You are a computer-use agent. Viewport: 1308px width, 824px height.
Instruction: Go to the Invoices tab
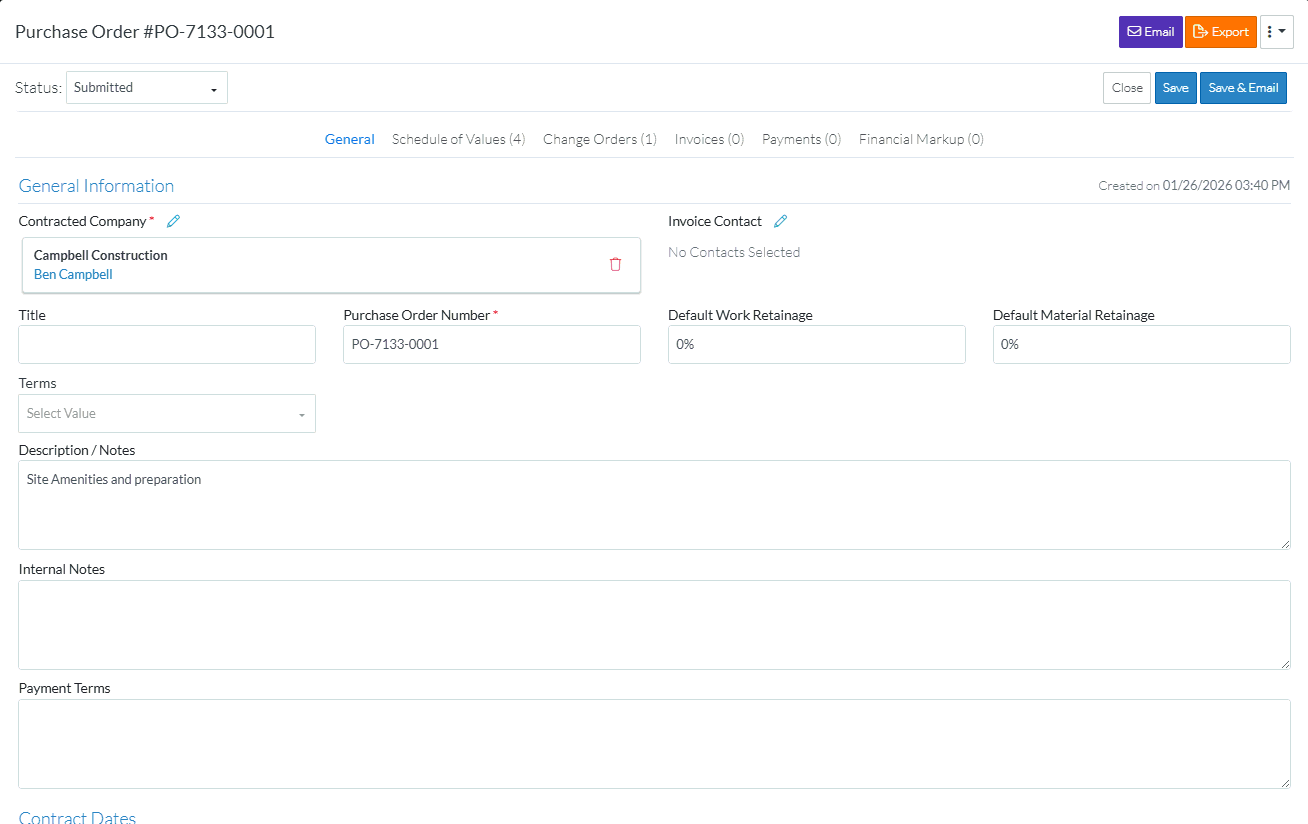click(709, 139)
